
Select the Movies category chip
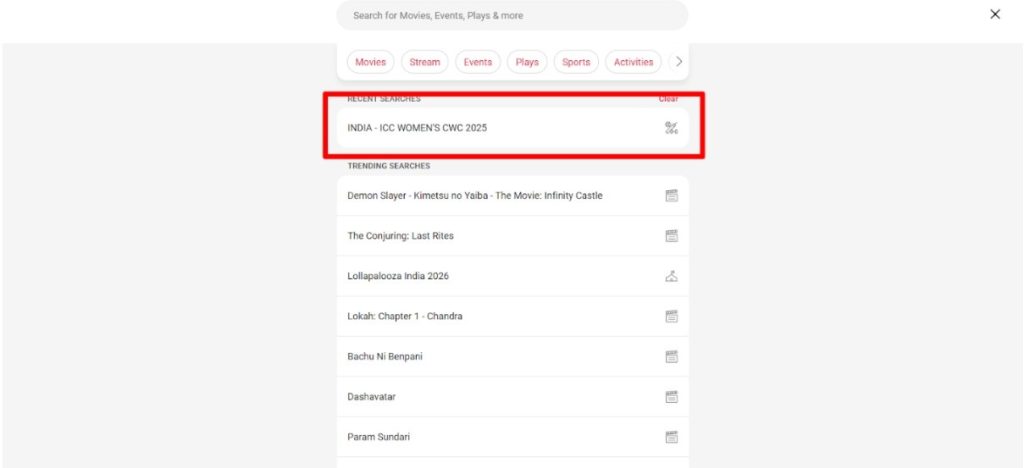tap(370, 62)
